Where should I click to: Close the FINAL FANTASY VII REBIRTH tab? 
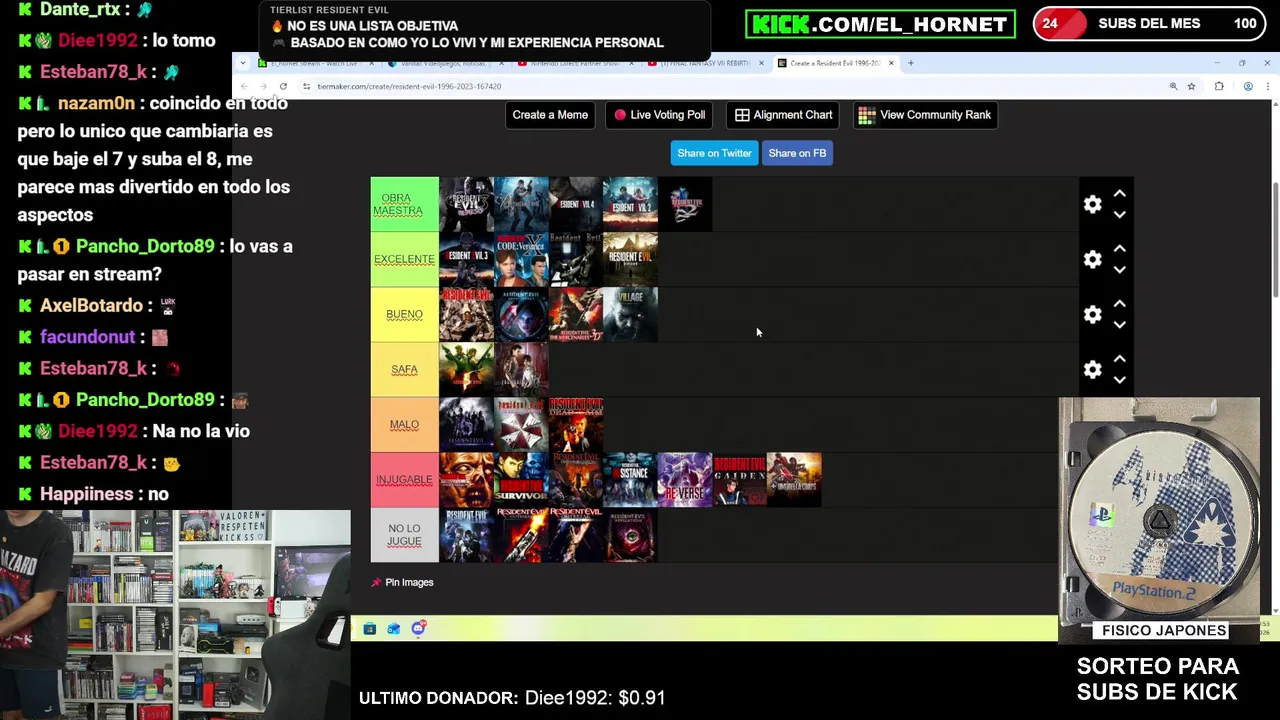pyautogui.click(x=761, y=63)
